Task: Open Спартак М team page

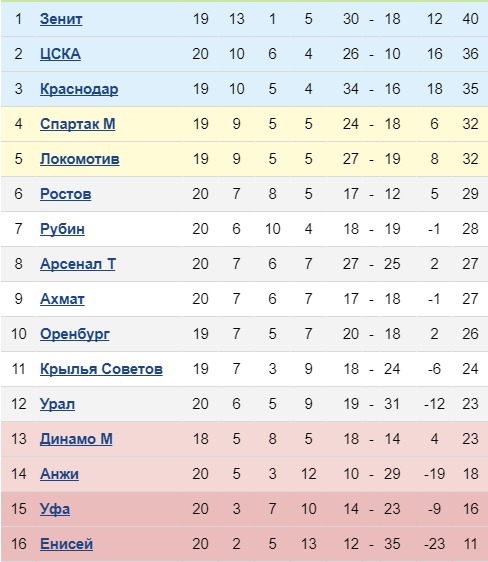Action: (x=77, y=124)
